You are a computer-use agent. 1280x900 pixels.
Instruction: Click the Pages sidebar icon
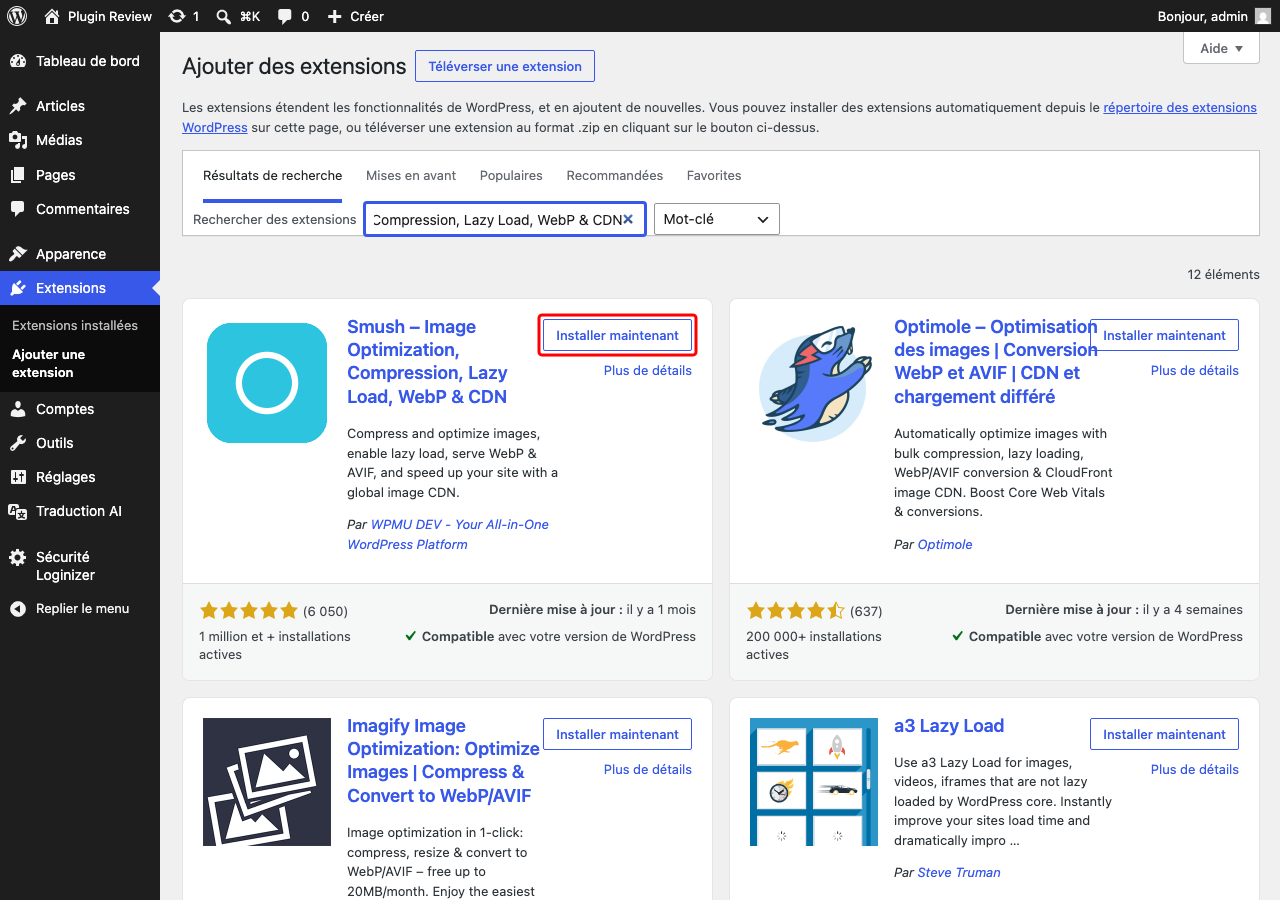coord(18,175)
